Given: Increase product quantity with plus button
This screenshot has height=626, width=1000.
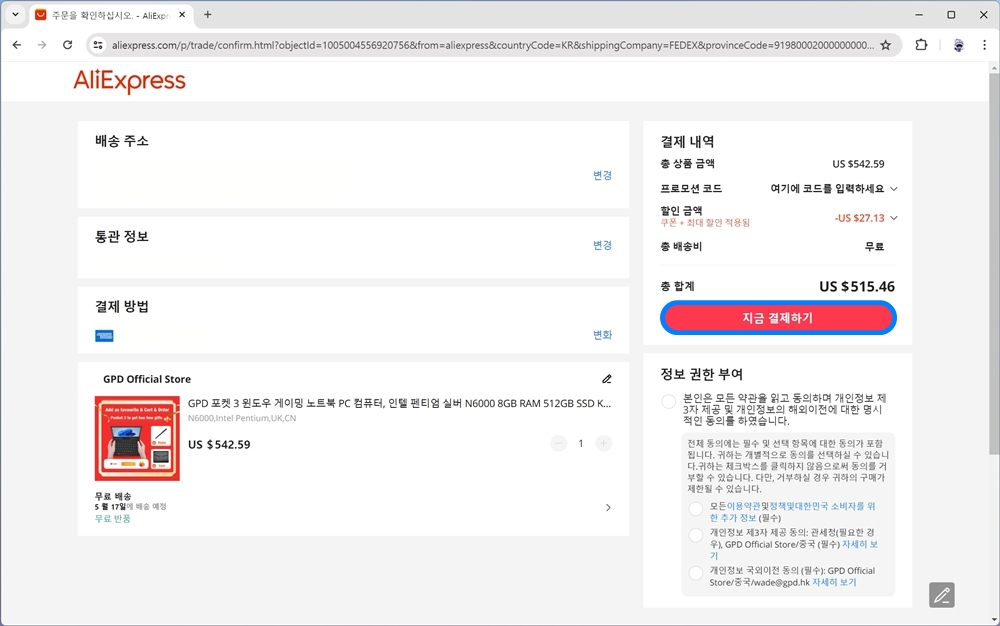Looking at the screenshot, I should click(603, 443).
